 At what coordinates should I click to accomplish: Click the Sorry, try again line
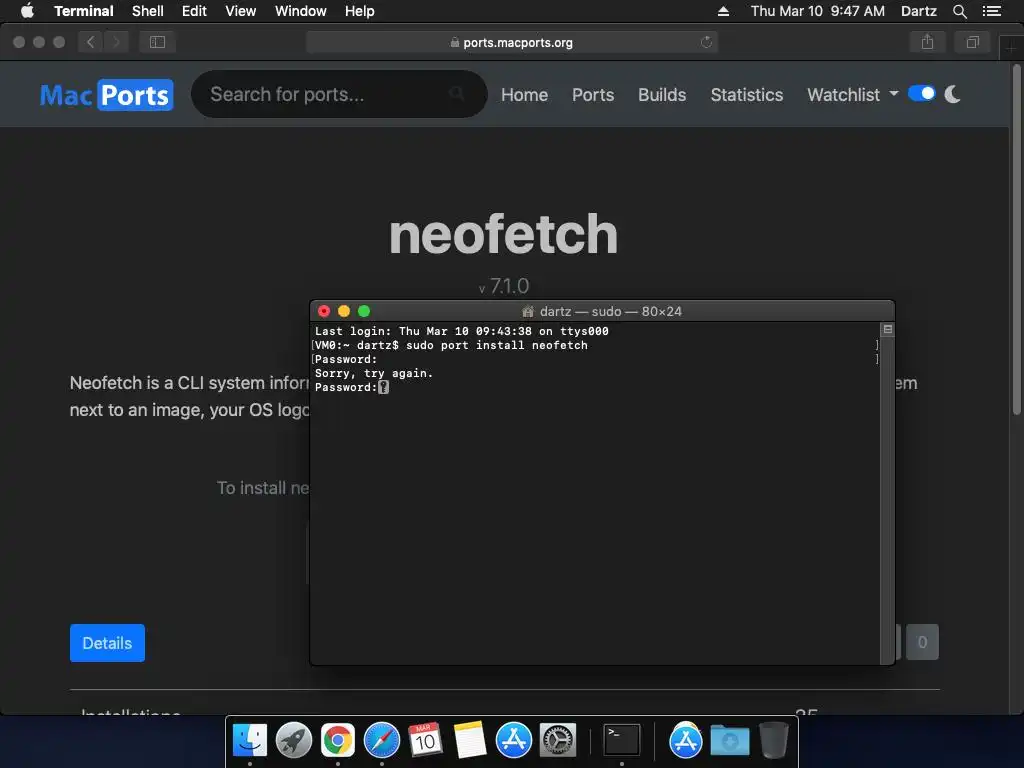tap(374, 373)
